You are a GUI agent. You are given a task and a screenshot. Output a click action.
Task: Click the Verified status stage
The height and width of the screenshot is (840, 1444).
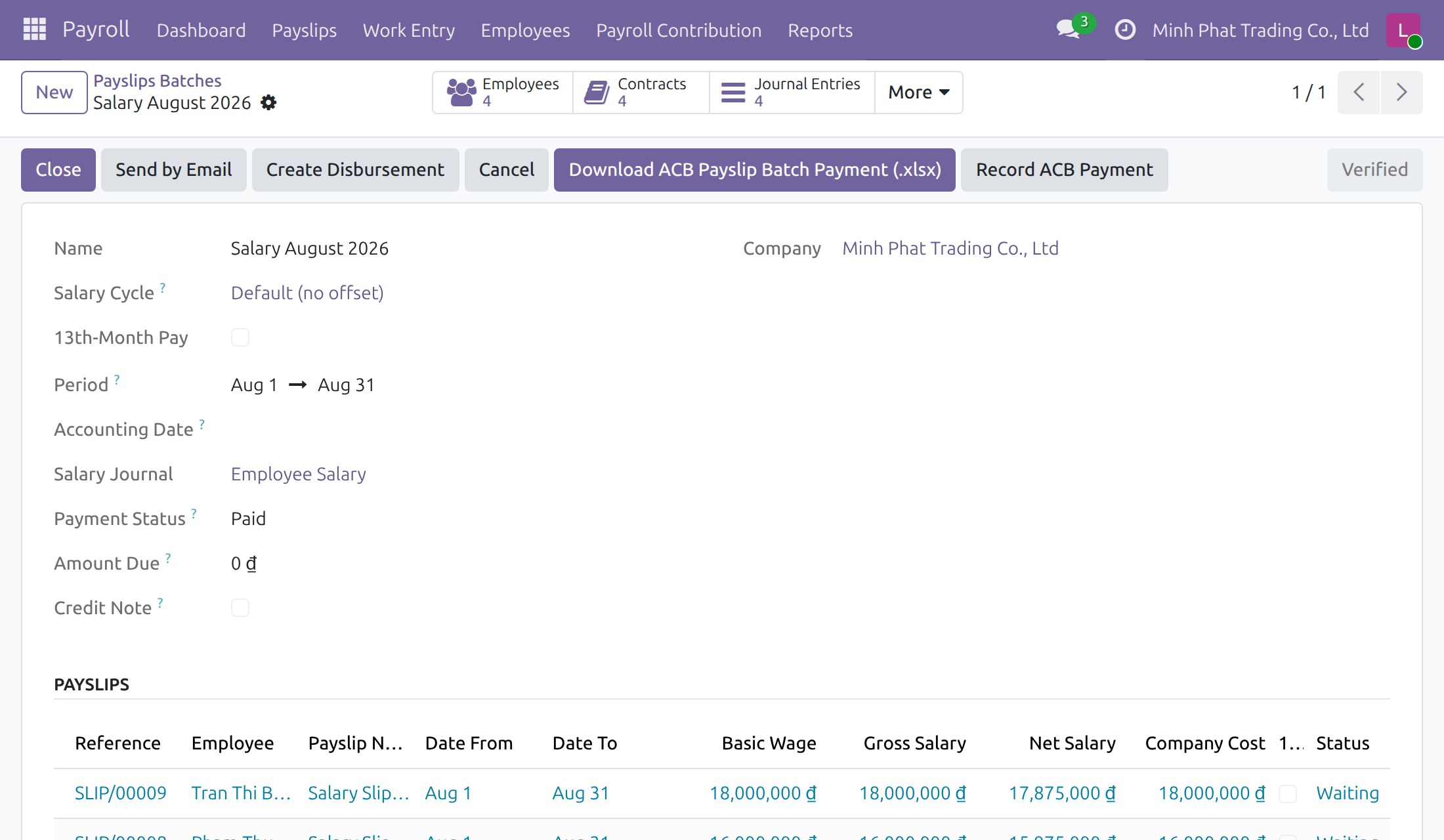pos(1375,170)
